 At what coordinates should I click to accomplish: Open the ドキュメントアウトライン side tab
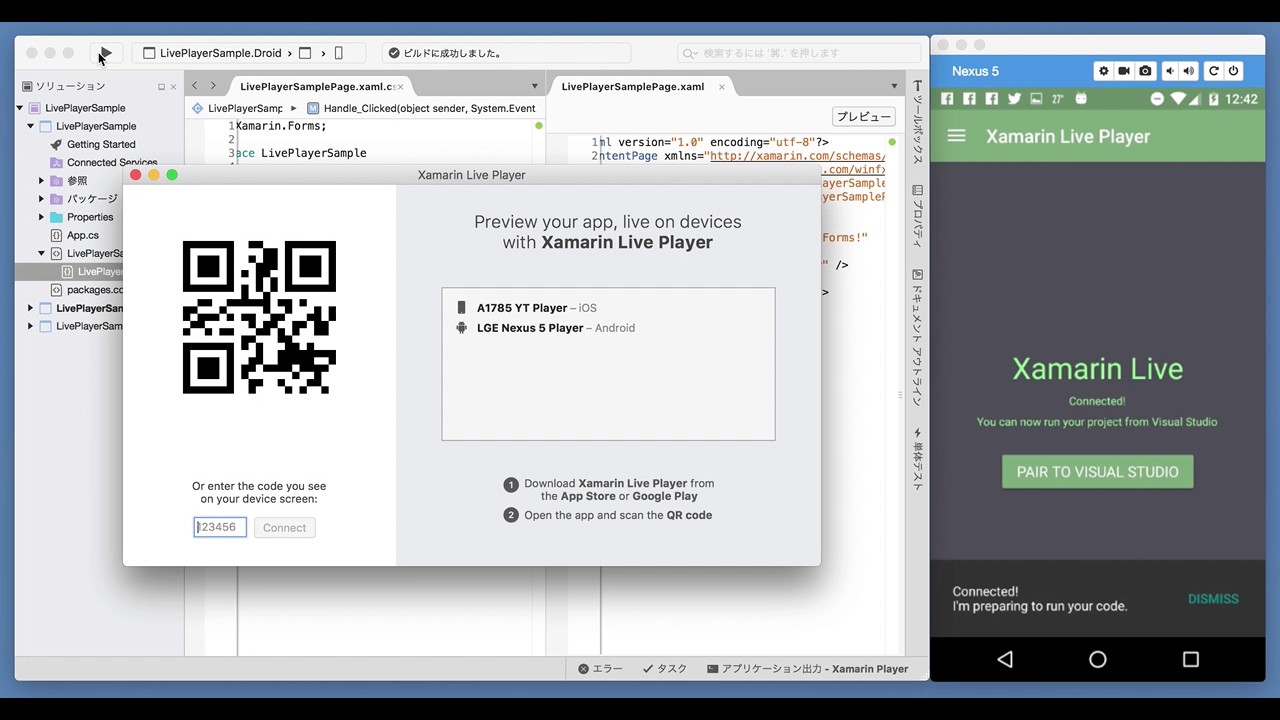click(x=918, y=336)
